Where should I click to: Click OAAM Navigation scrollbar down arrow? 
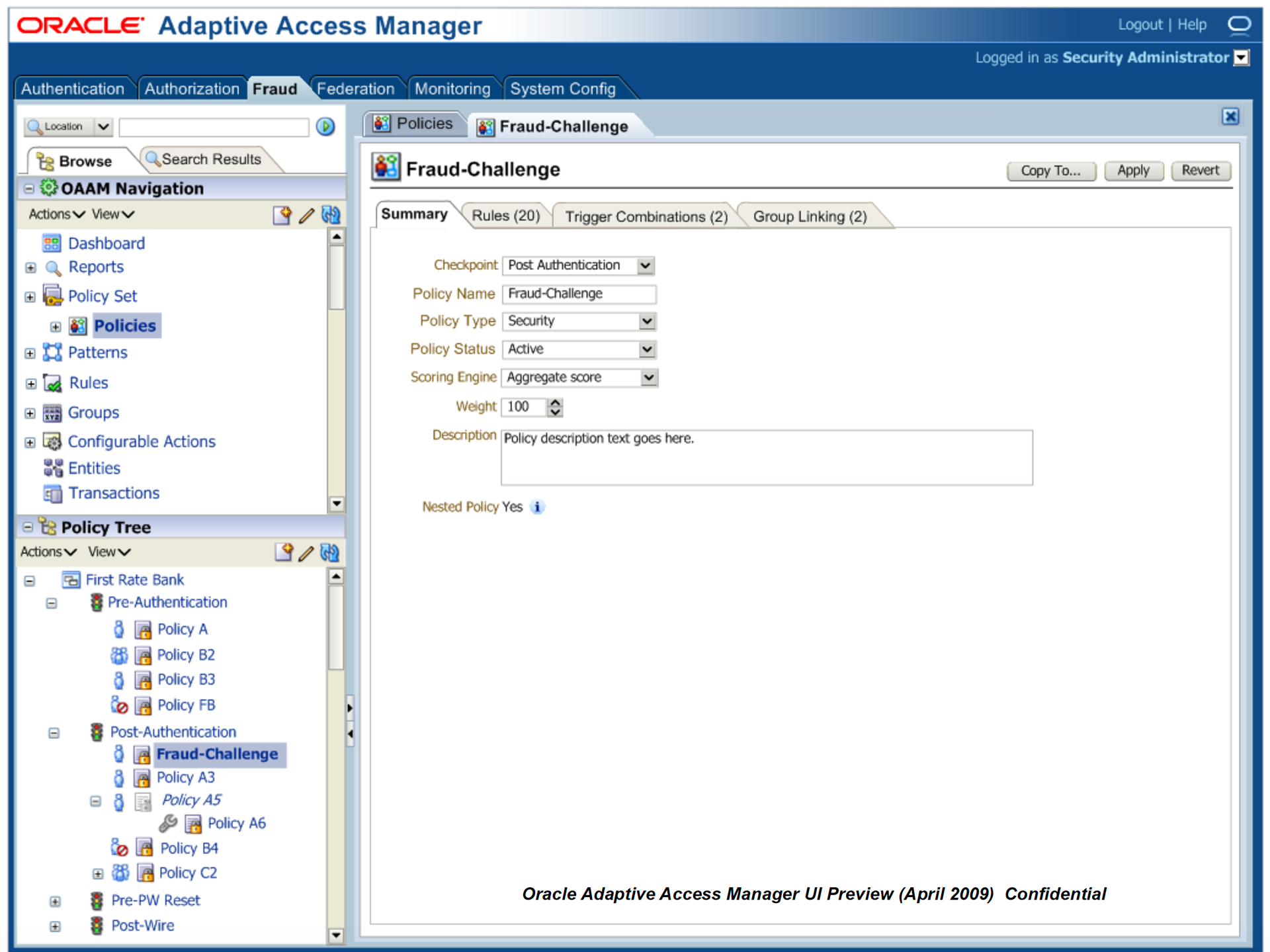tap(337, 504)
